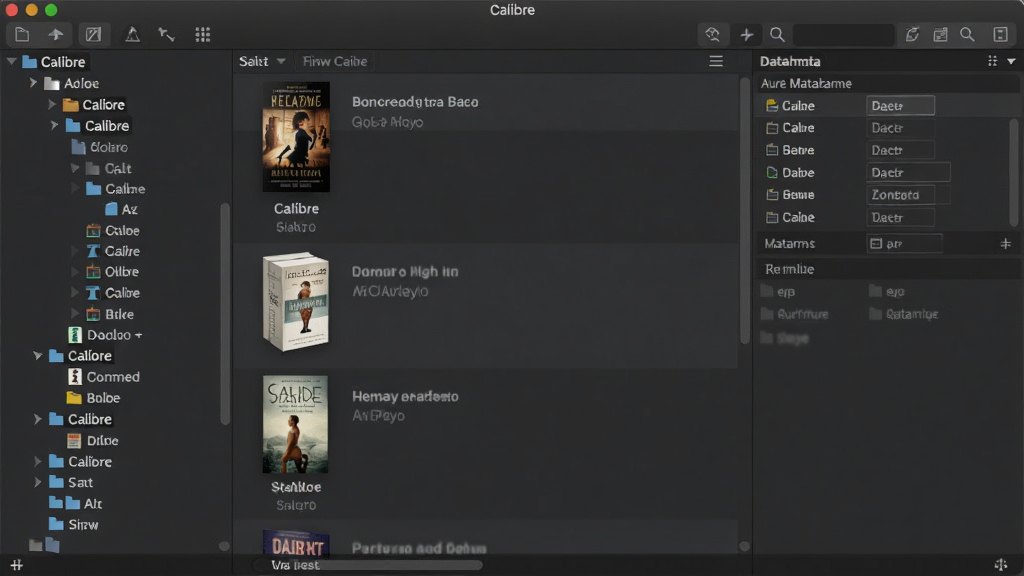1024x576 pixels.
Task: Open the Hemay eradesto book title
Action: pyautogui.click(x=405, y=396)
